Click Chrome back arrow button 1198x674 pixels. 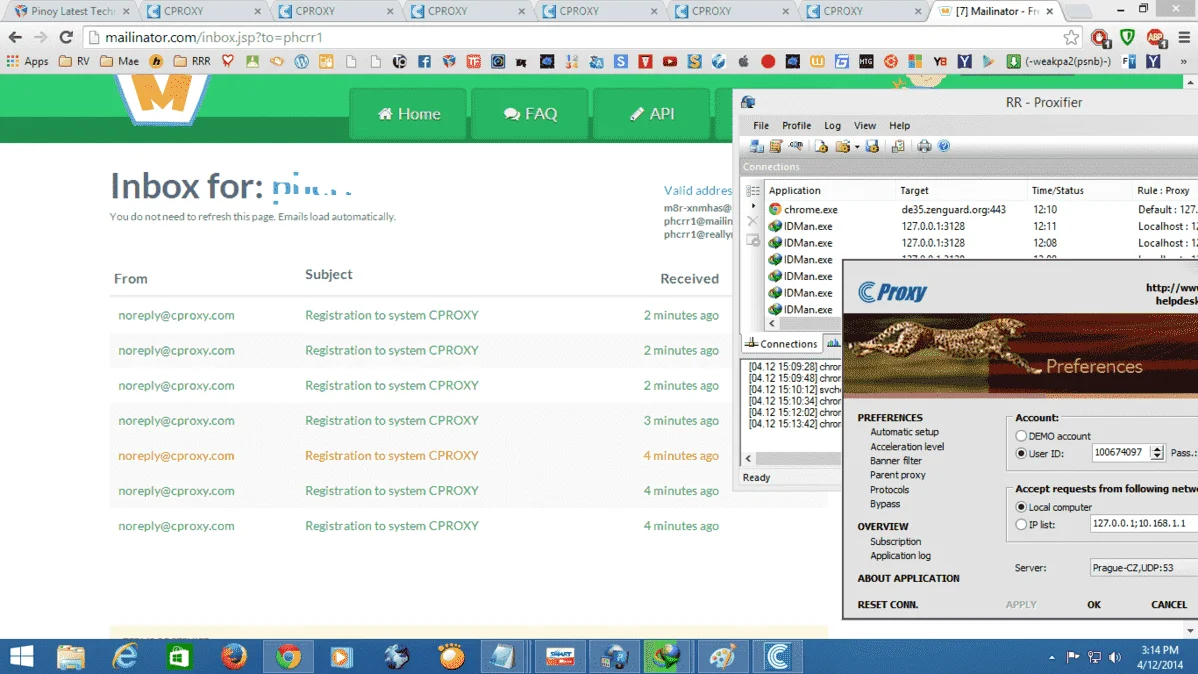tap(15, 37)
